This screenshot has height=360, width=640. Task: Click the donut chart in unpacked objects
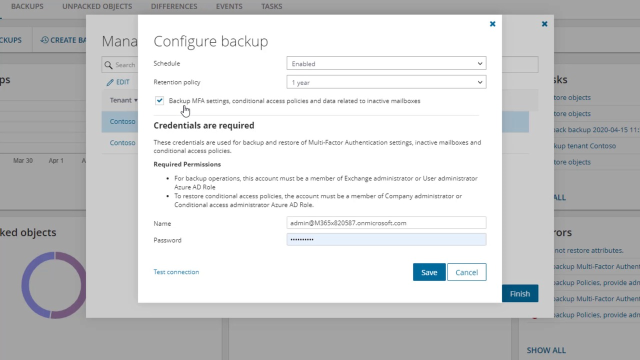(x=53, y=285)
